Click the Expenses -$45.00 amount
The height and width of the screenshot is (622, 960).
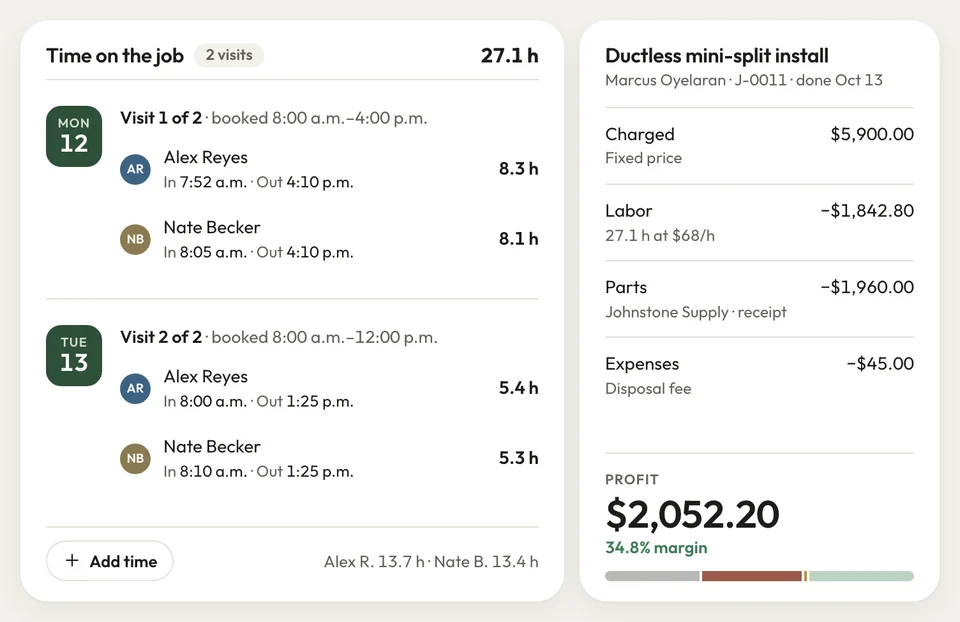click(x=880, y=364)
